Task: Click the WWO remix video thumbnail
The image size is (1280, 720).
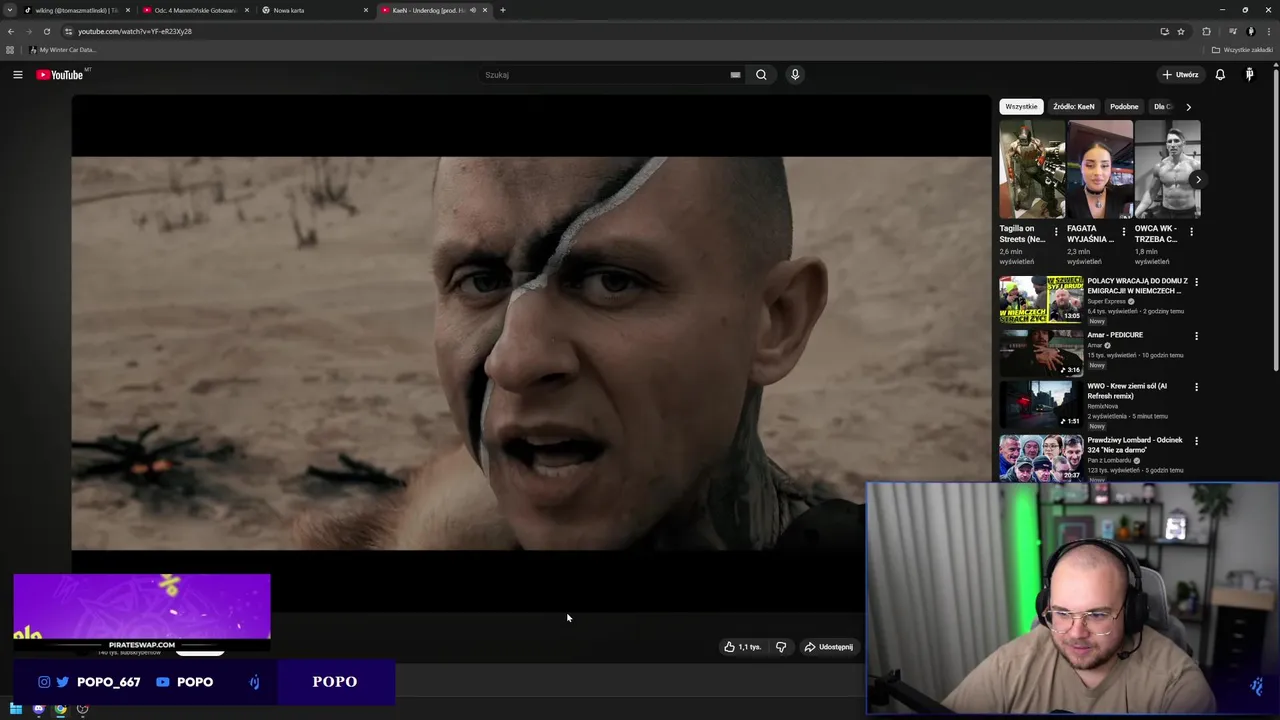Action: click(1041, 404)
